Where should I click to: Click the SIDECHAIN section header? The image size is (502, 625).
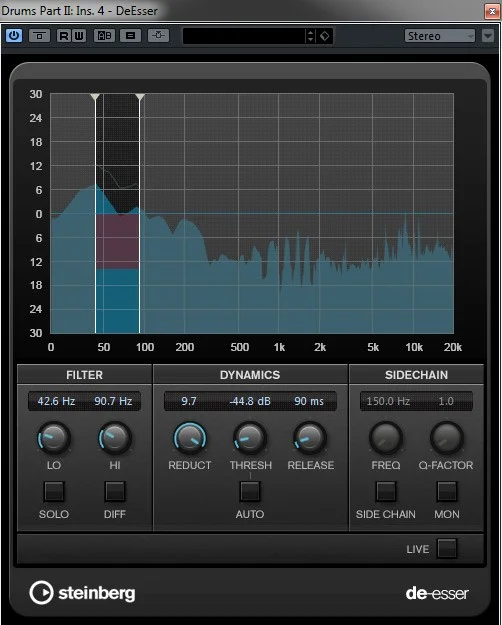(x=416, y=375)
